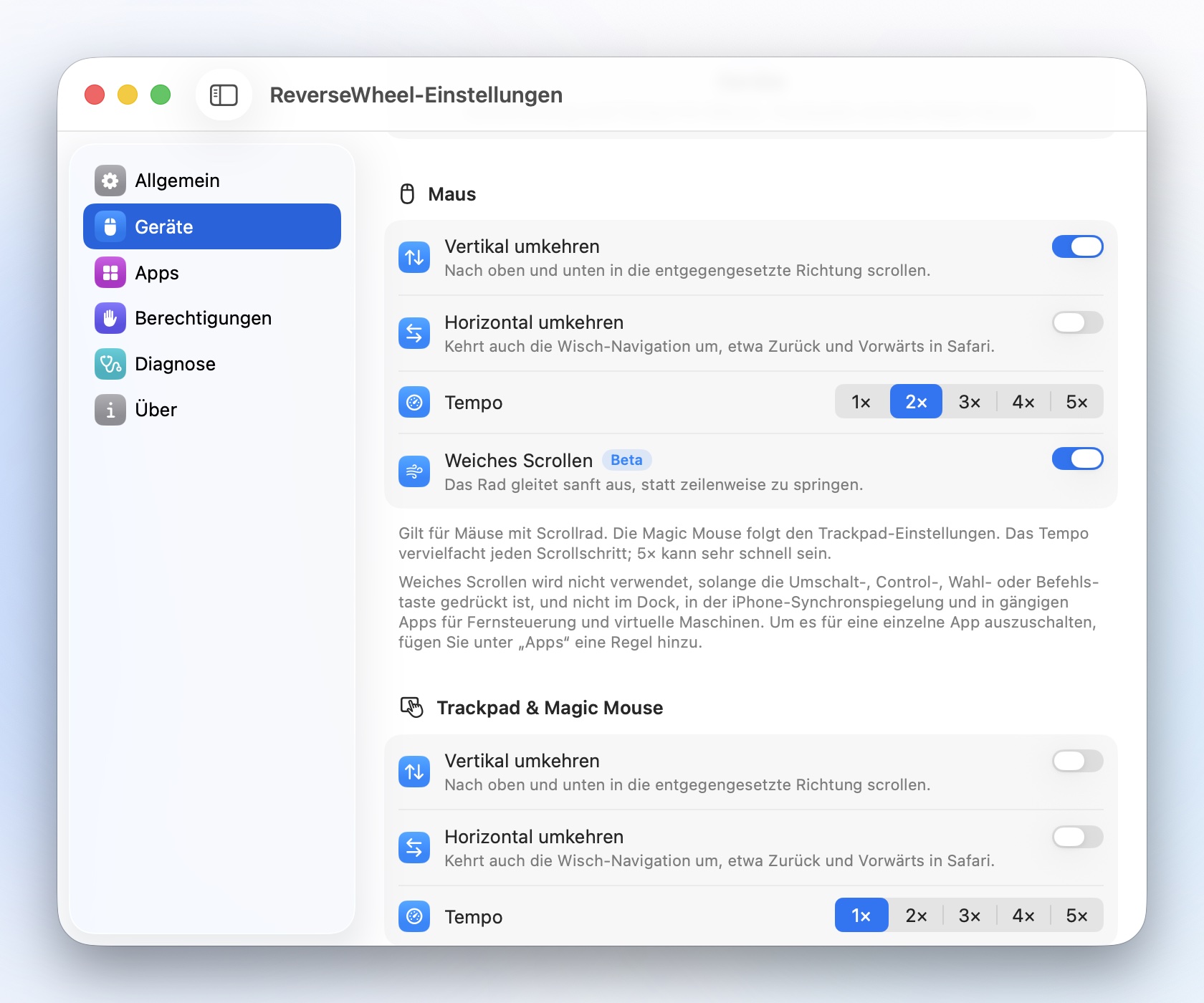This screenshot has height=1003, width=1204.
Task: Open the Apps grid icon
Action: click(x=110, y=272)
